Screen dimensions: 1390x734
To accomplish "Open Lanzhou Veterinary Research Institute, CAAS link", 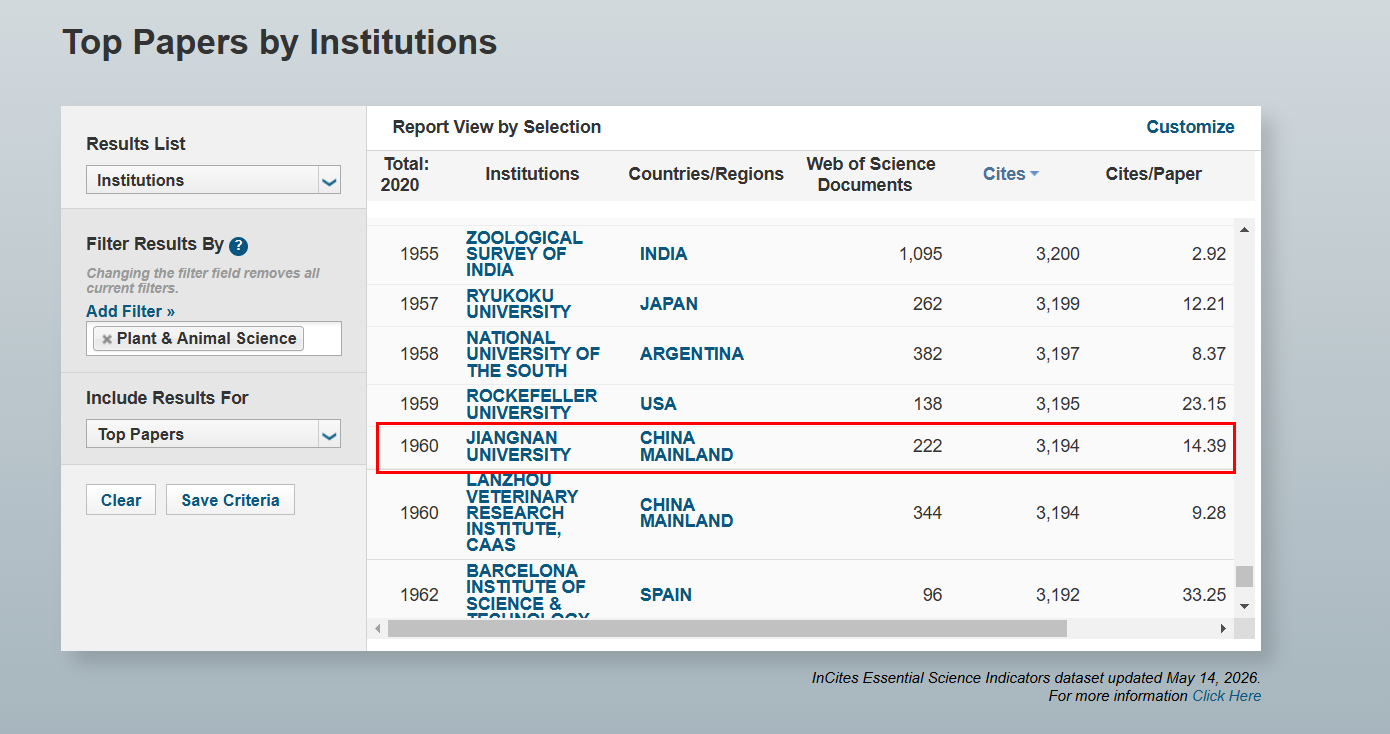I will pyautogui.click(x=522, y=513).
